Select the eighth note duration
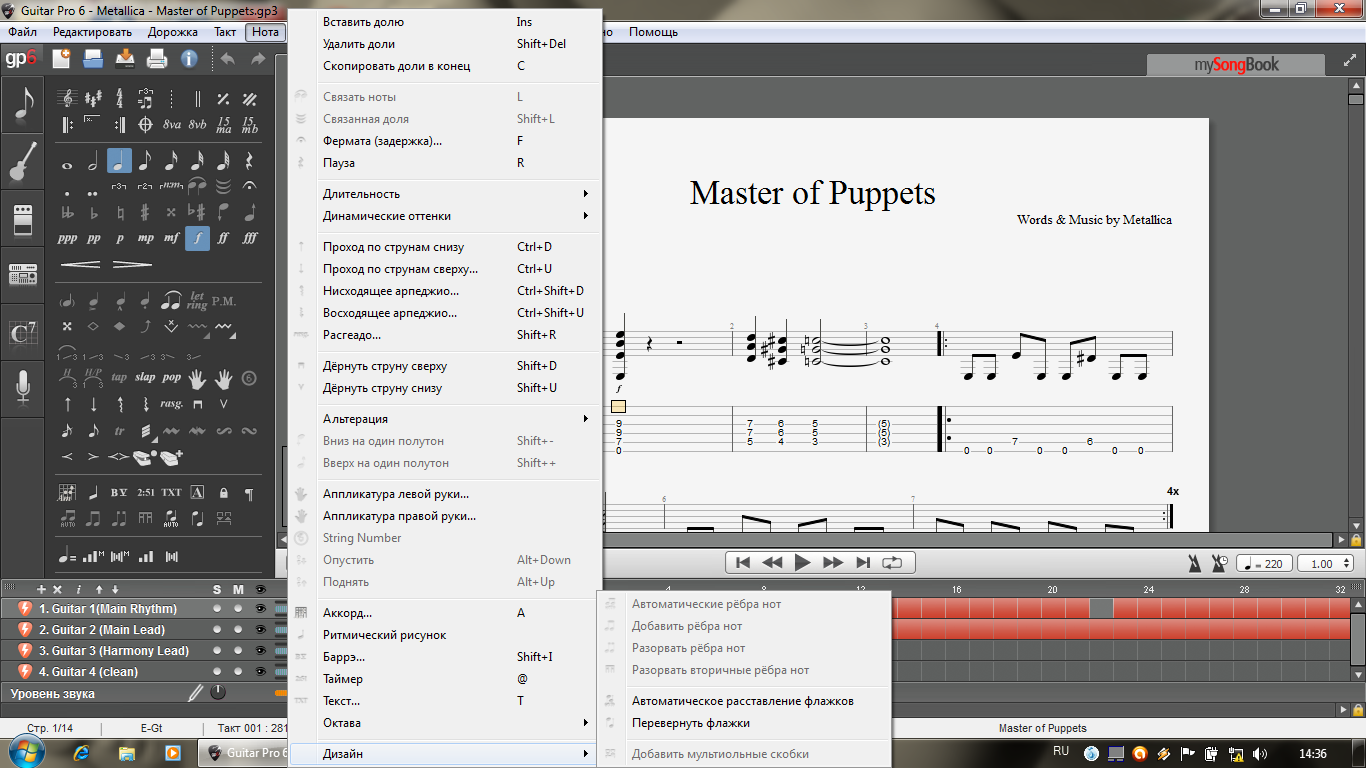The height and width of the screenshot is (768, 1366). (x=145, y=161)
